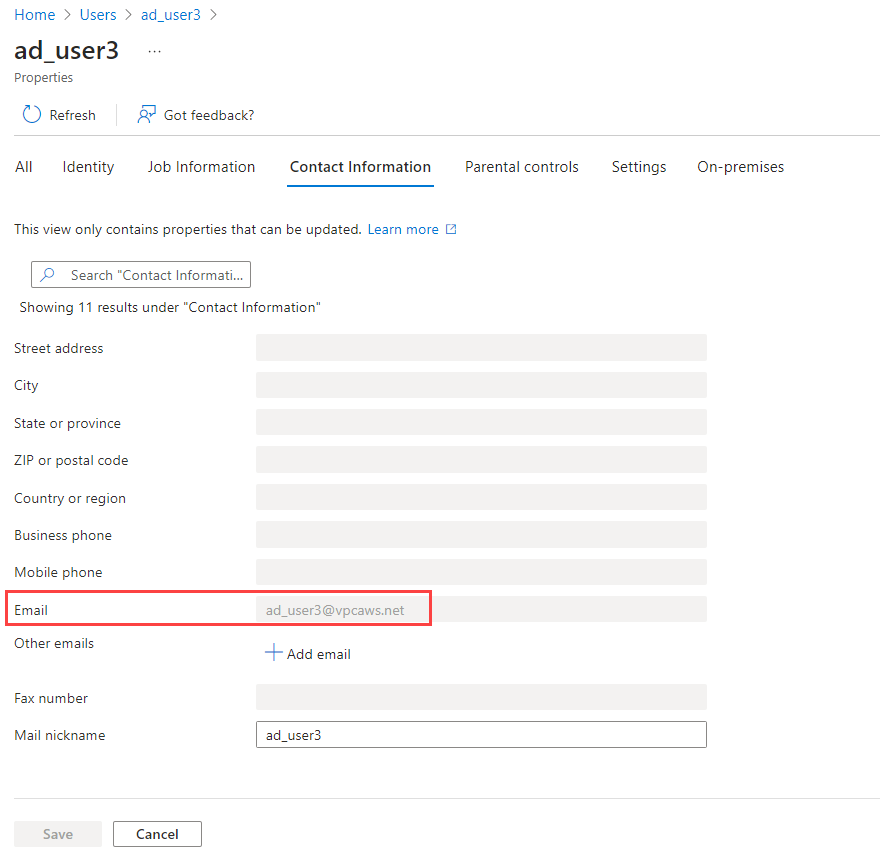The image size is (880, 855).
Task: Switch to the All tab
Action: [23, 167]
